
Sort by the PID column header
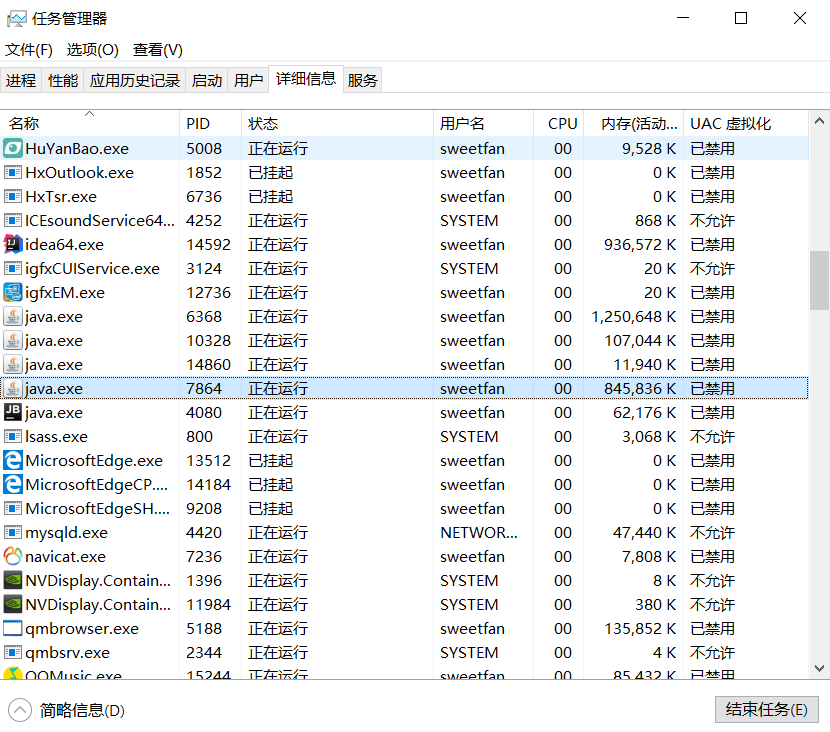click(211, 123)
